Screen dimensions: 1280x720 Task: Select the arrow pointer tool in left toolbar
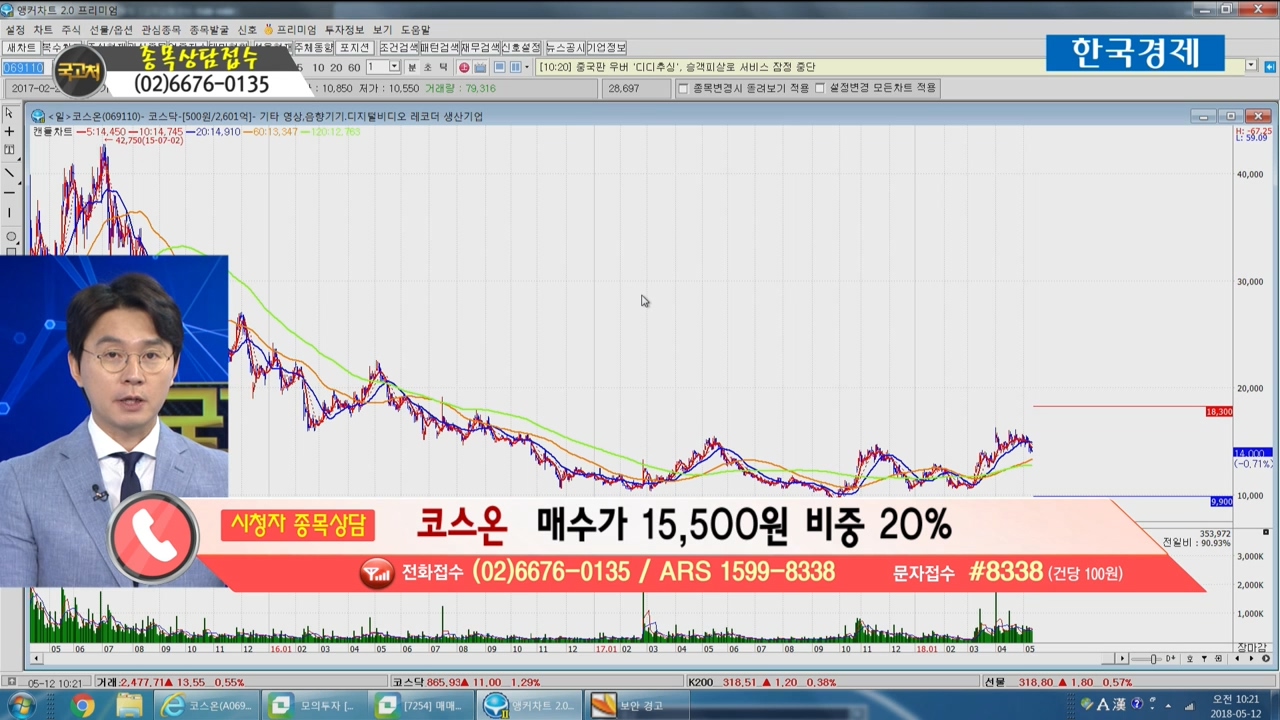click(9, 113)
